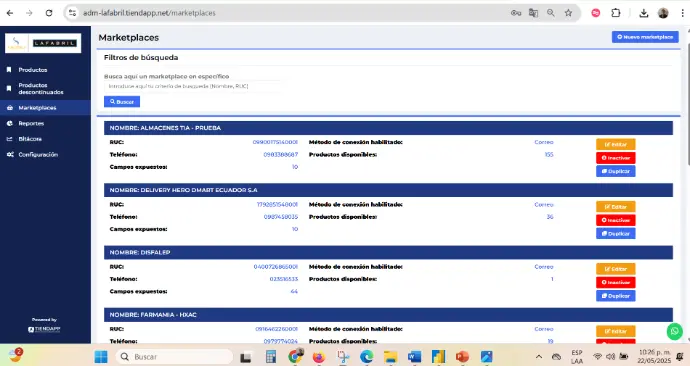Image resolution: width=690 pixels, height=366 pixels.
Task: Edit the FARMANIA - HXAC marketplace
Action: tap(616, 331)
